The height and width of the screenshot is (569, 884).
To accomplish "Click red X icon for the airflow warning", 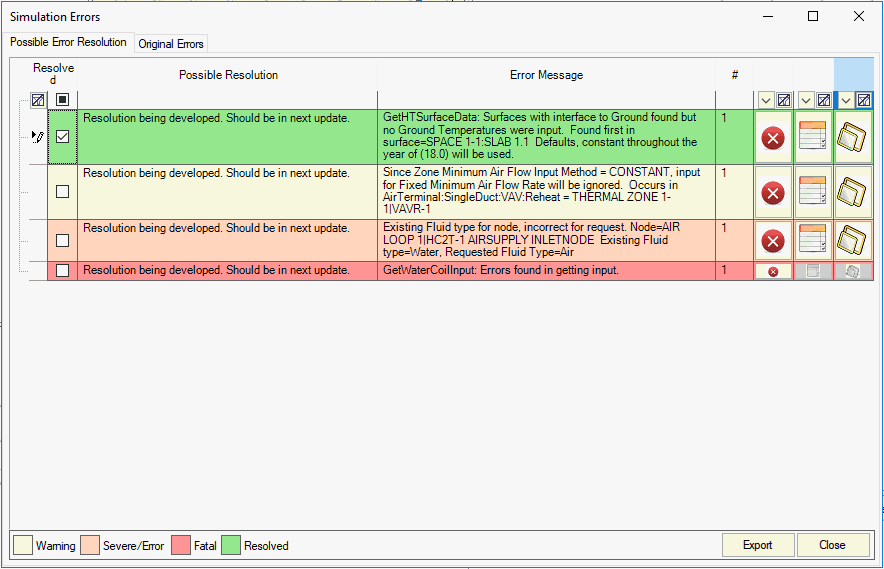I will 772,192.
